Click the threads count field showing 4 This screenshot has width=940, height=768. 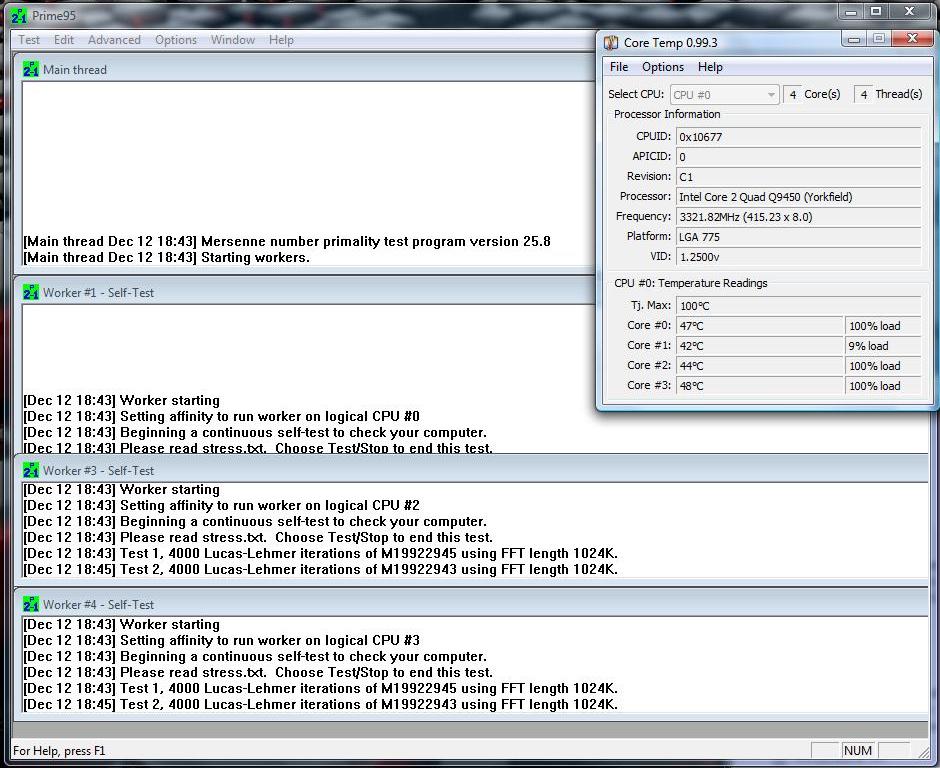point(863,95)
